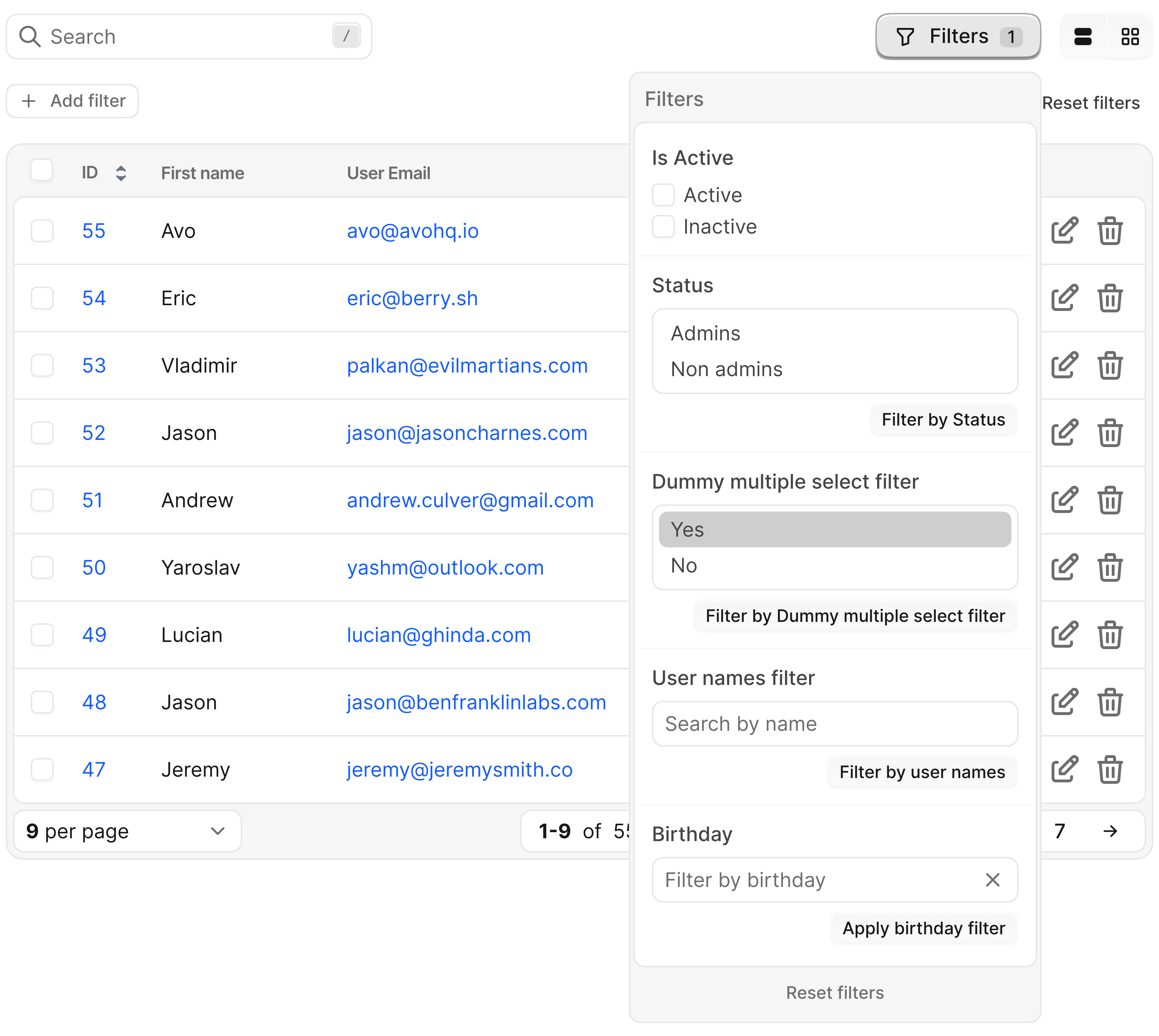Select the checkbox for row 50
The height and width of the screenshot is (1036, 1159).
[42, 567]
